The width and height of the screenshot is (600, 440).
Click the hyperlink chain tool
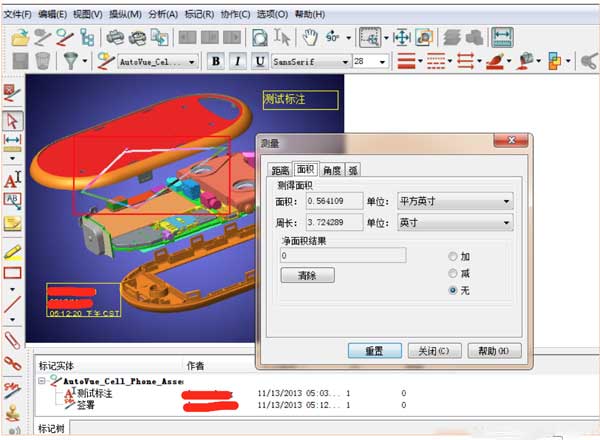coord(12,363)
